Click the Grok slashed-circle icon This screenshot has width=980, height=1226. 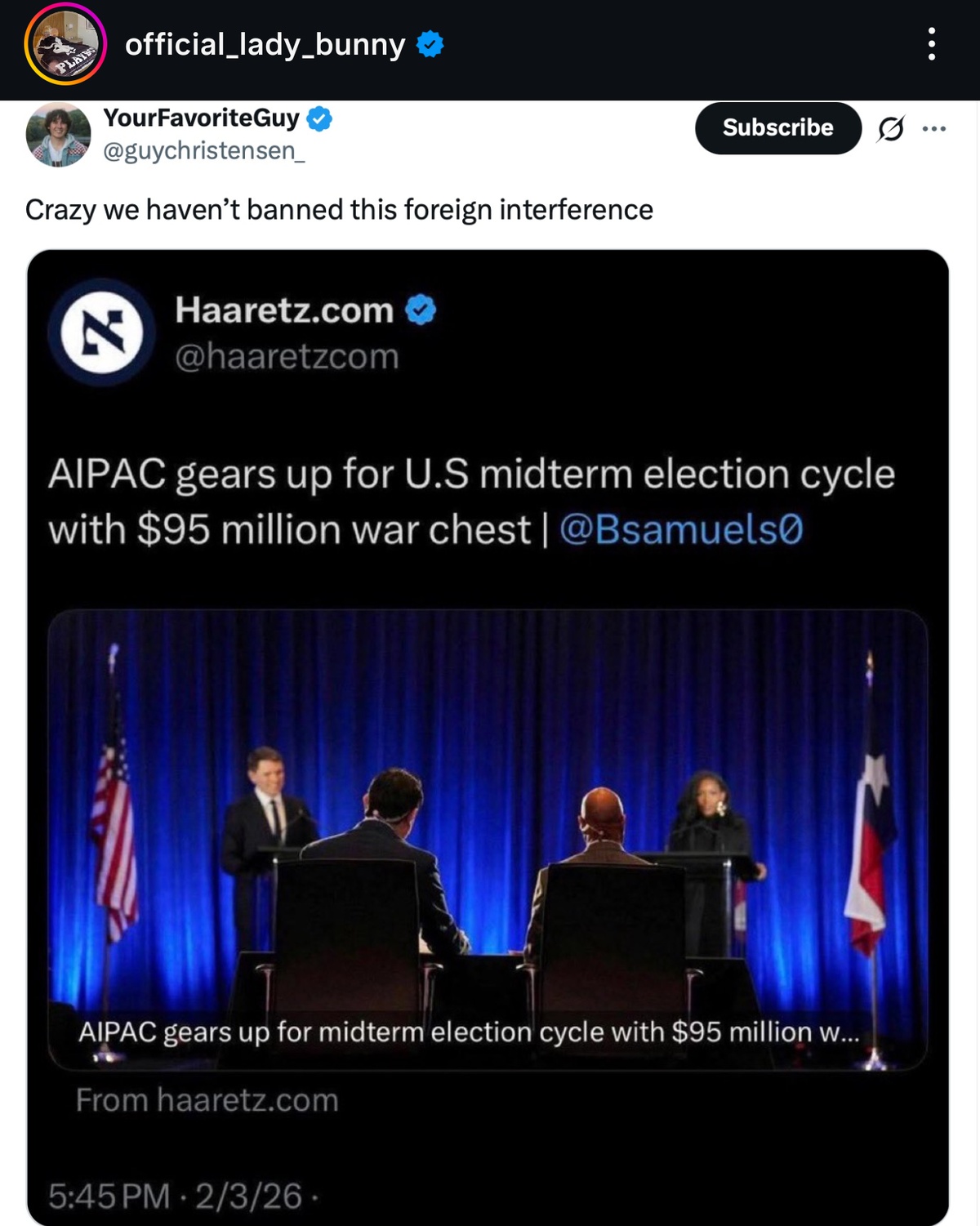891,128
